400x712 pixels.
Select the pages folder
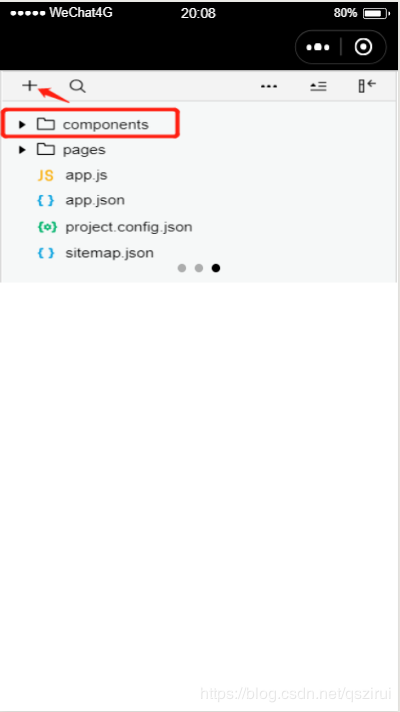pyautogui.click(x=84, y=150)
